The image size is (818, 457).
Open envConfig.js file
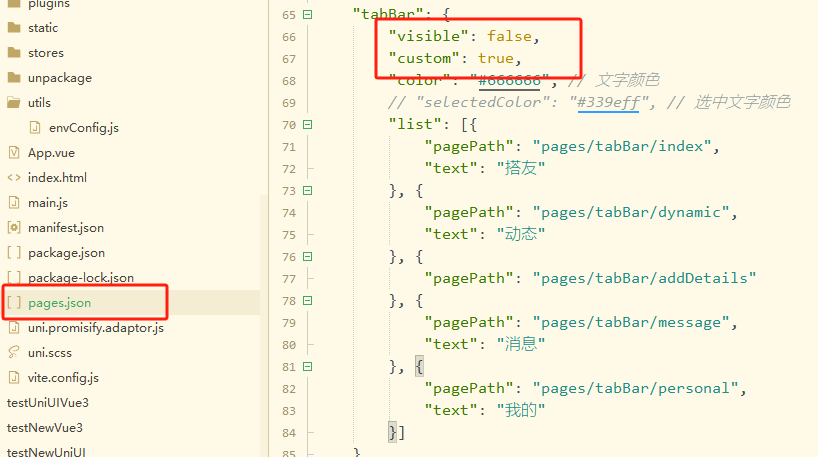pyautogui.click(x=83, y=128)
